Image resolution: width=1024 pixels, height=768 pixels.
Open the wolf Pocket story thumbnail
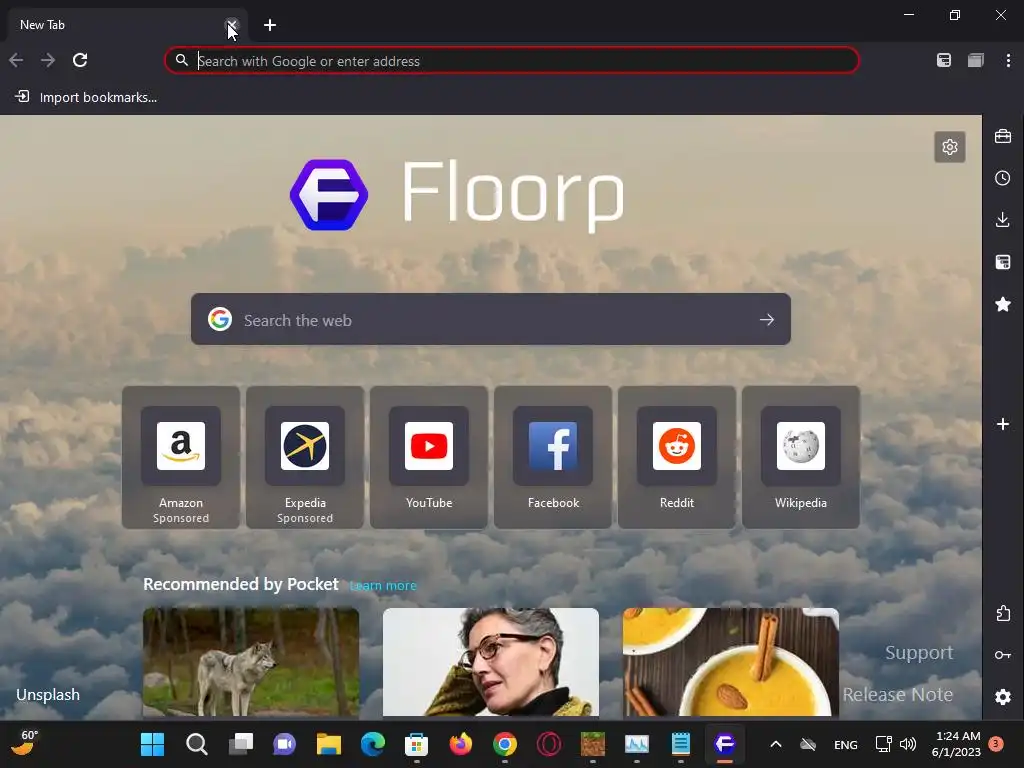click(251, 662)
